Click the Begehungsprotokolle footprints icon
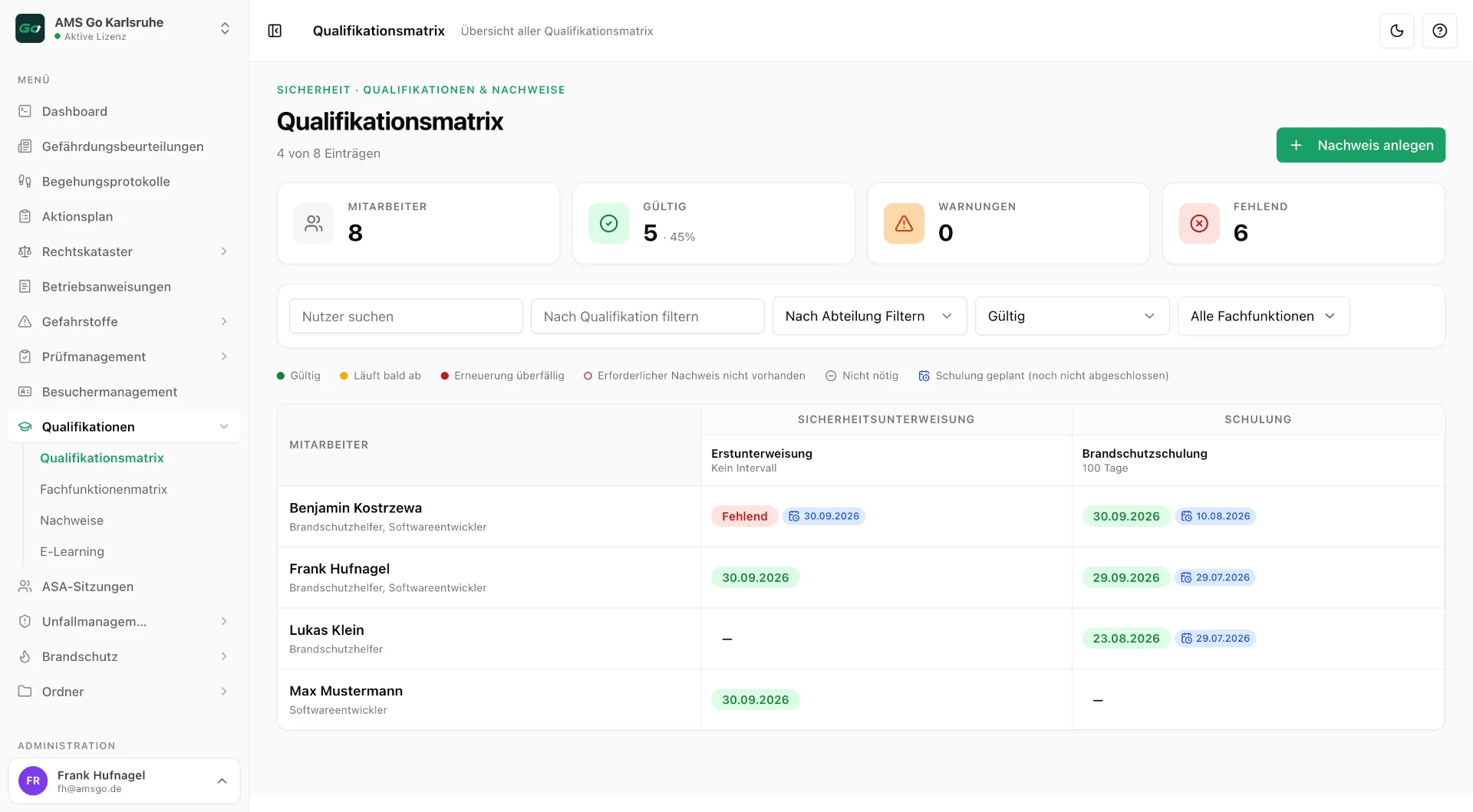This screenshot has height=812, width=1473. (x=25, y=181)
